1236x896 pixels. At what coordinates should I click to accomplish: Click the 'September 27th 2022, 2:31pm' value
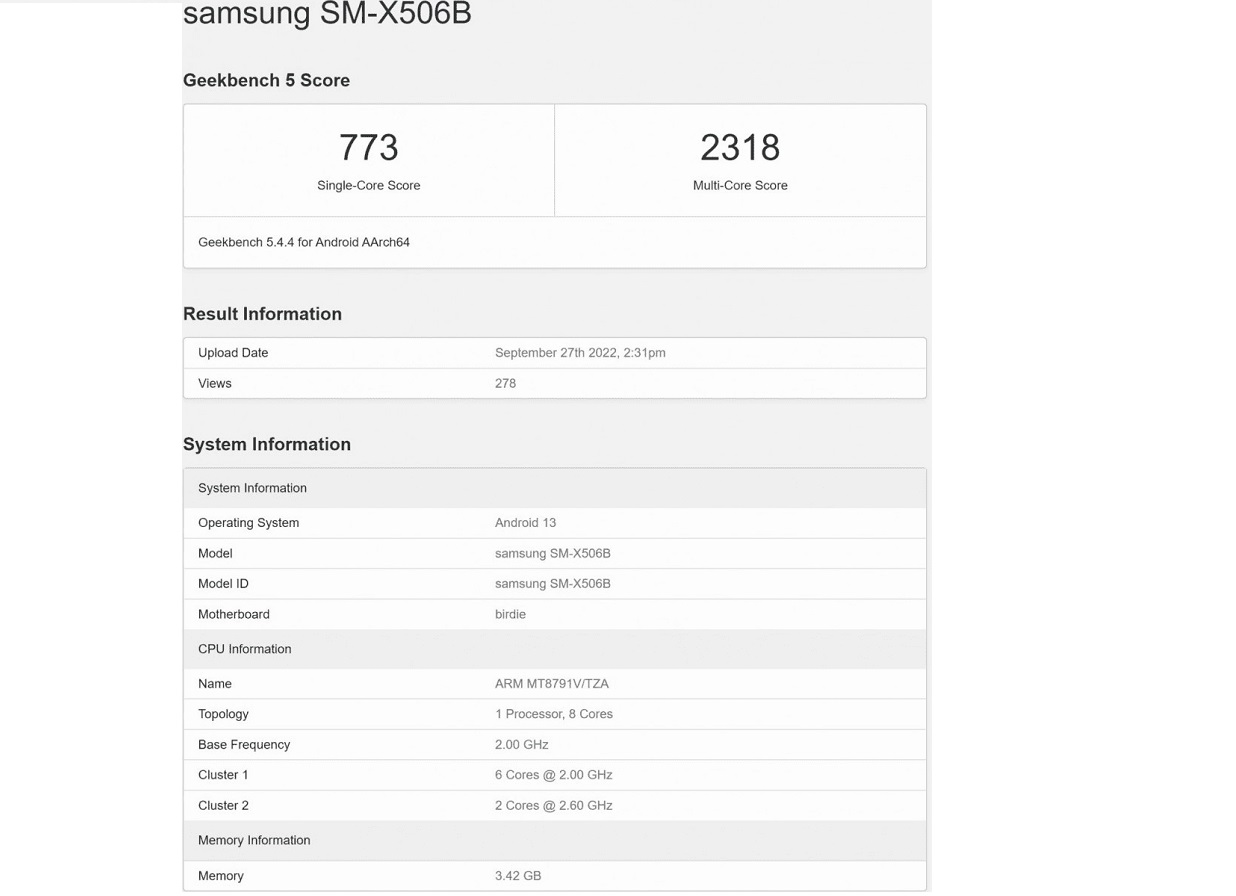(x=580, y=353)
